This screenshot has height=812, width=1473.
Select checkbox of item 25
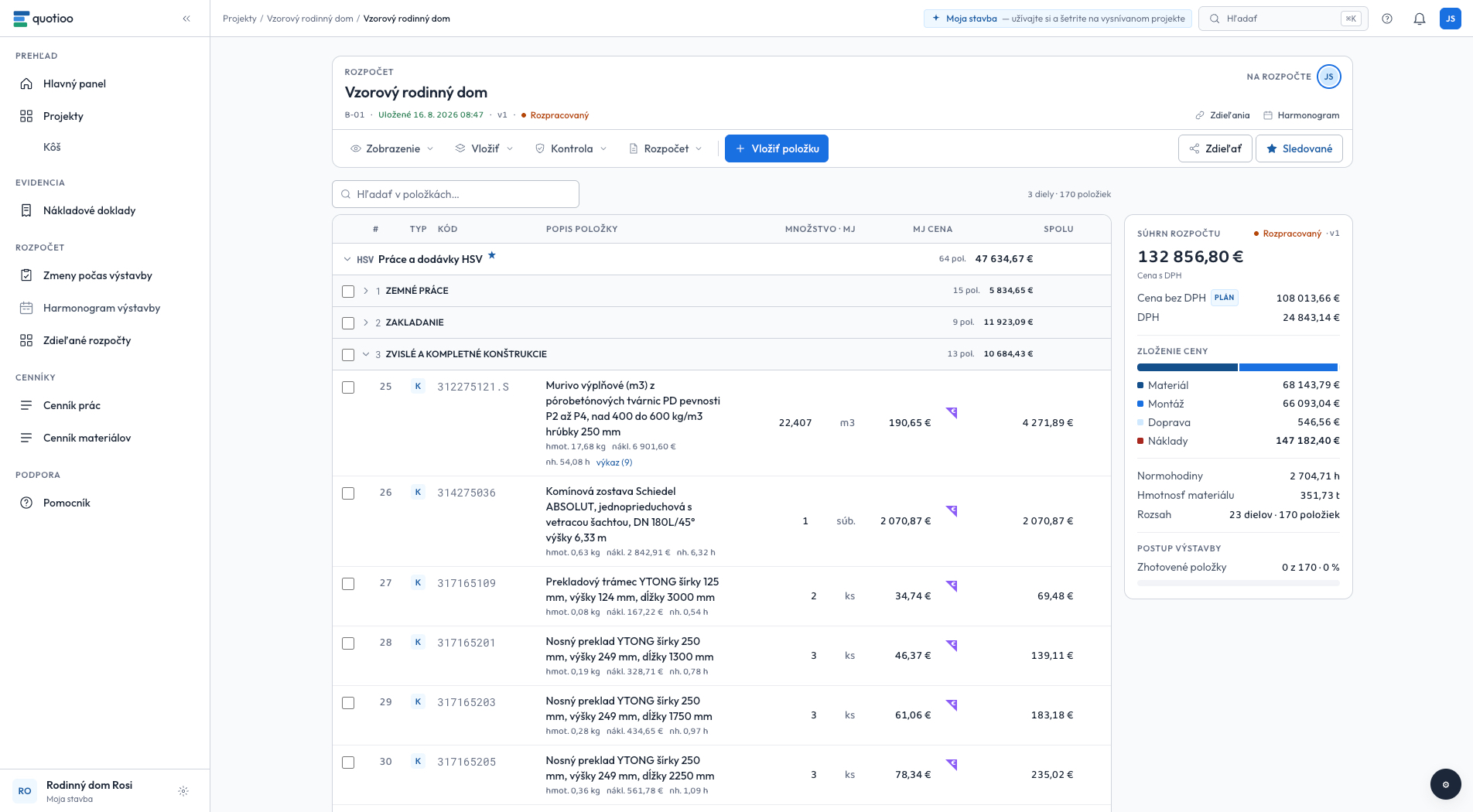tap(348, 387)
